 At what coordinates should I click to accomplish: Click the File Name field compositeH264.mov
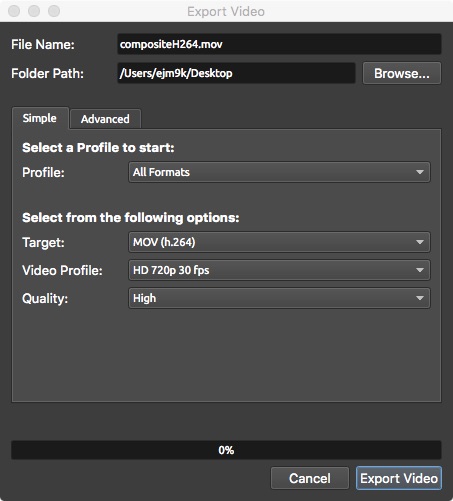tap(279, 44)
